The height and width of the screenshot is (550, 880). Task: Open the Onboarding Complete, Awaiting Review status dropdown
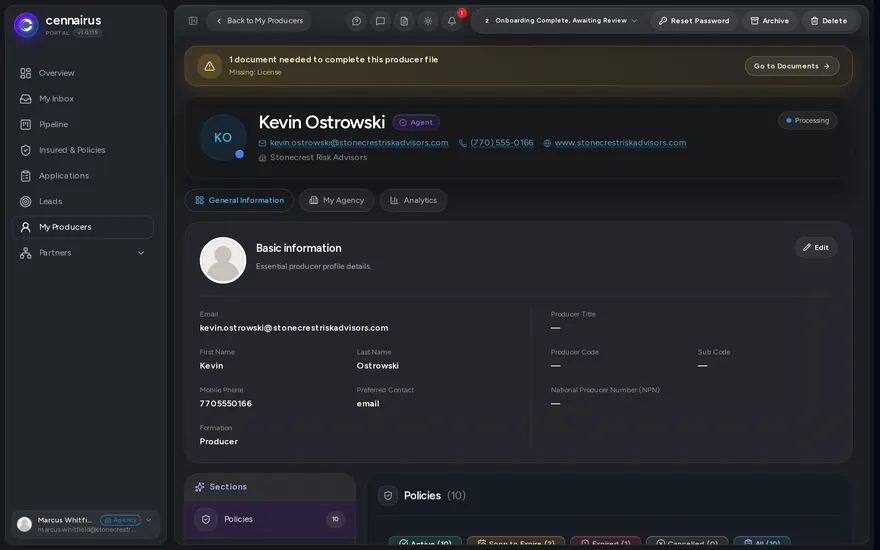(561, 21)
